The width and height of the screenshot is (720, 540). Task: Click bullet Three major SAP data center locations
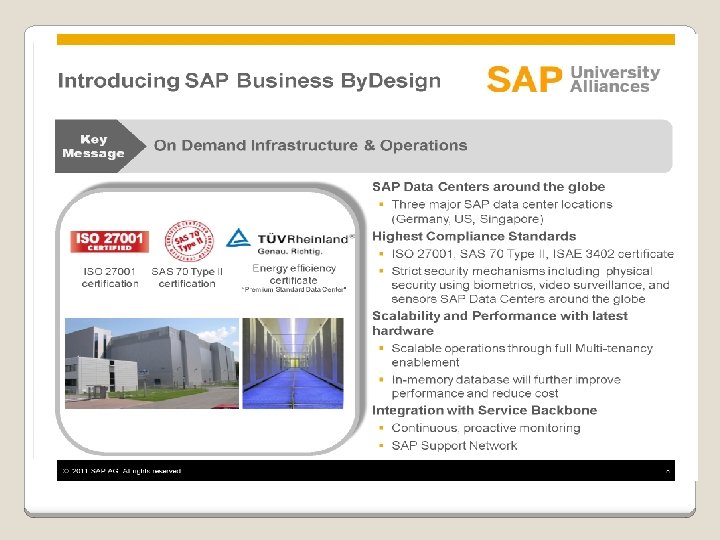coord(502,211)
